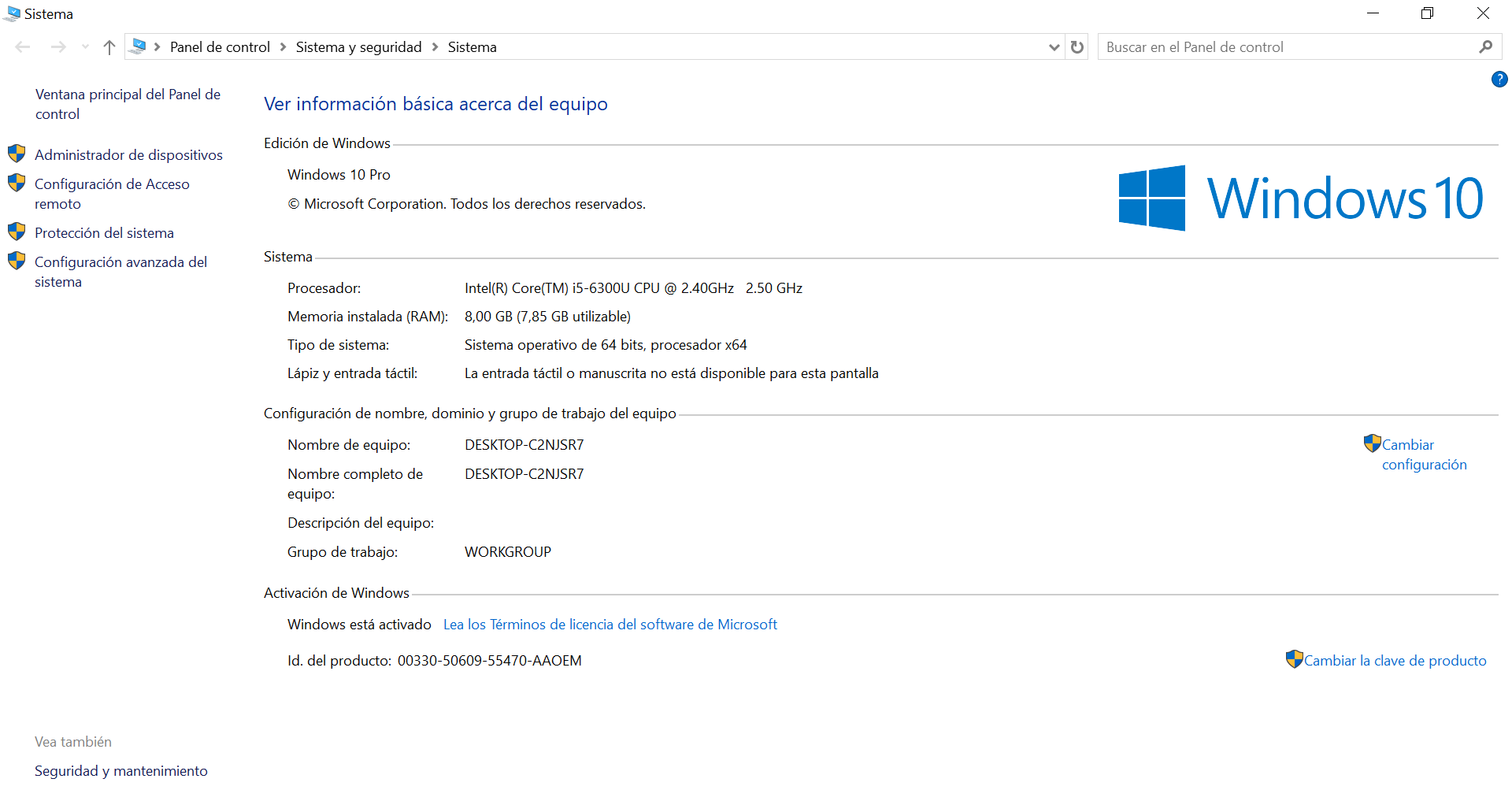Screen dimensions: 1512x801
Task: Open help with the blue question icon
Action: pos(1499,79)
